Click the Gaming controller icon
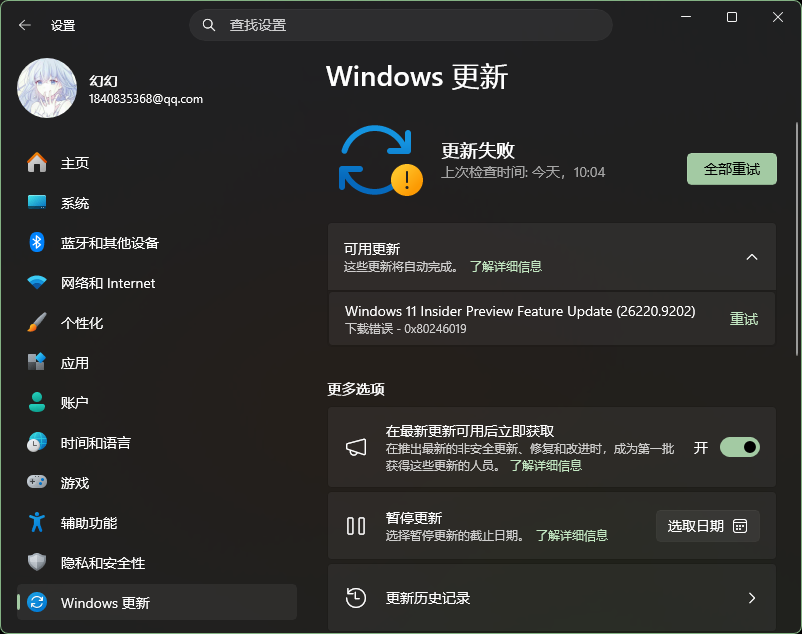Viewport: 802px width, 634px height. point(37,482)
